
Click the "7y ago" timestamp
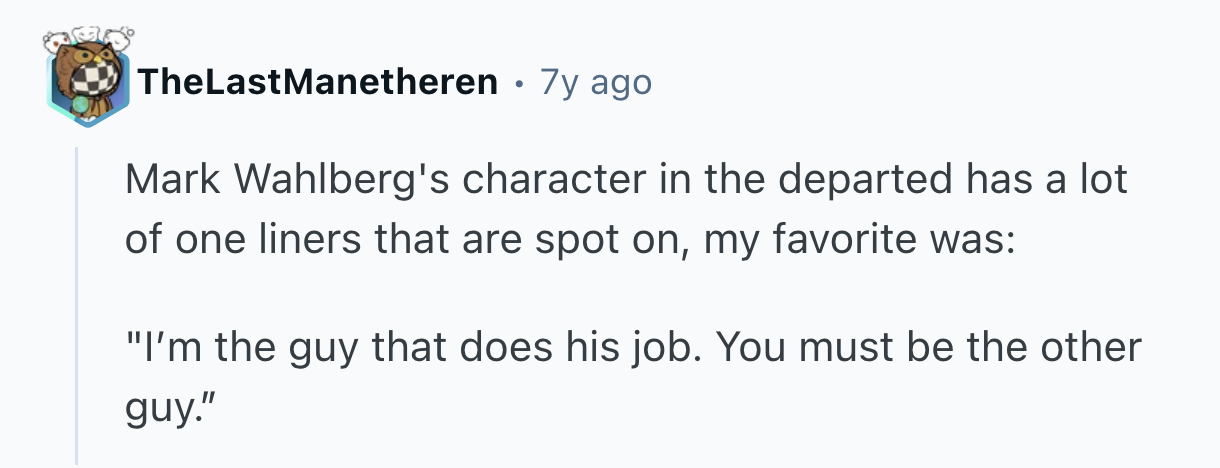(x=596, y=82)
